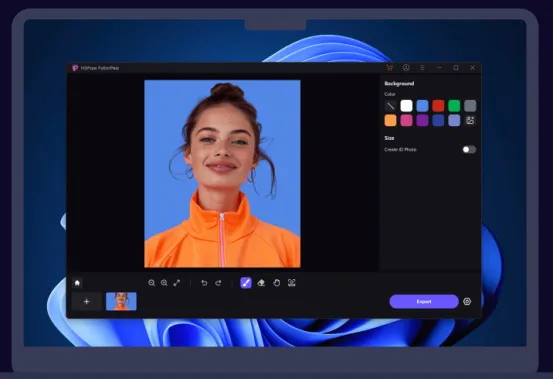Undo the last edit
Image resolution: width=554 pixels, height=379 pixels.
tap(204, 283)
